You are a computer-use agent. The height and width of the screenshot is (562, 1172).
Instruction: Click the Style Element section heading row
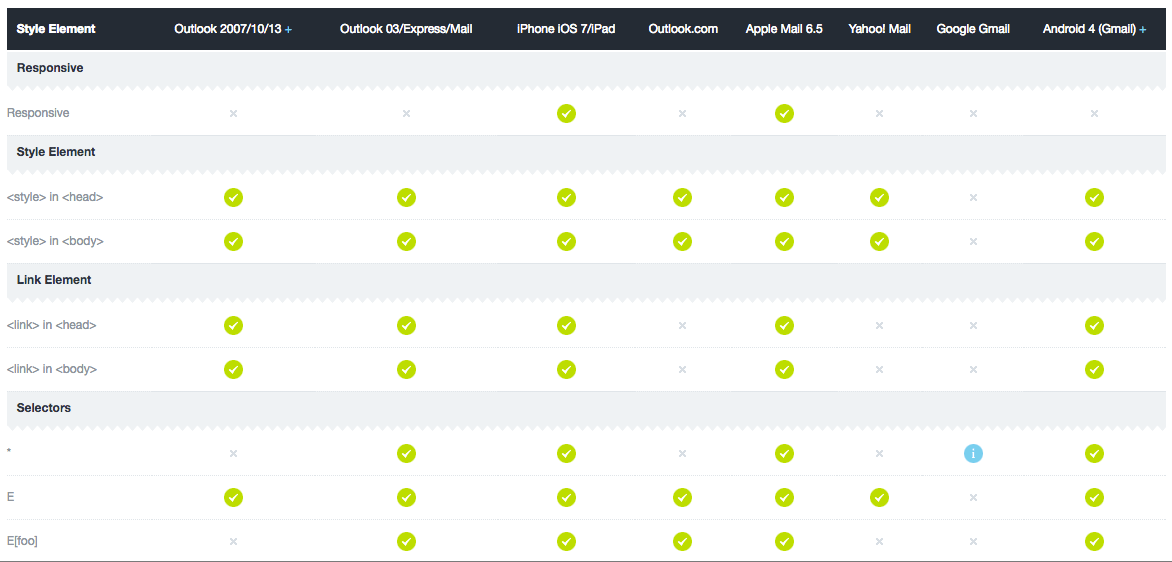(x=586, y=152)
